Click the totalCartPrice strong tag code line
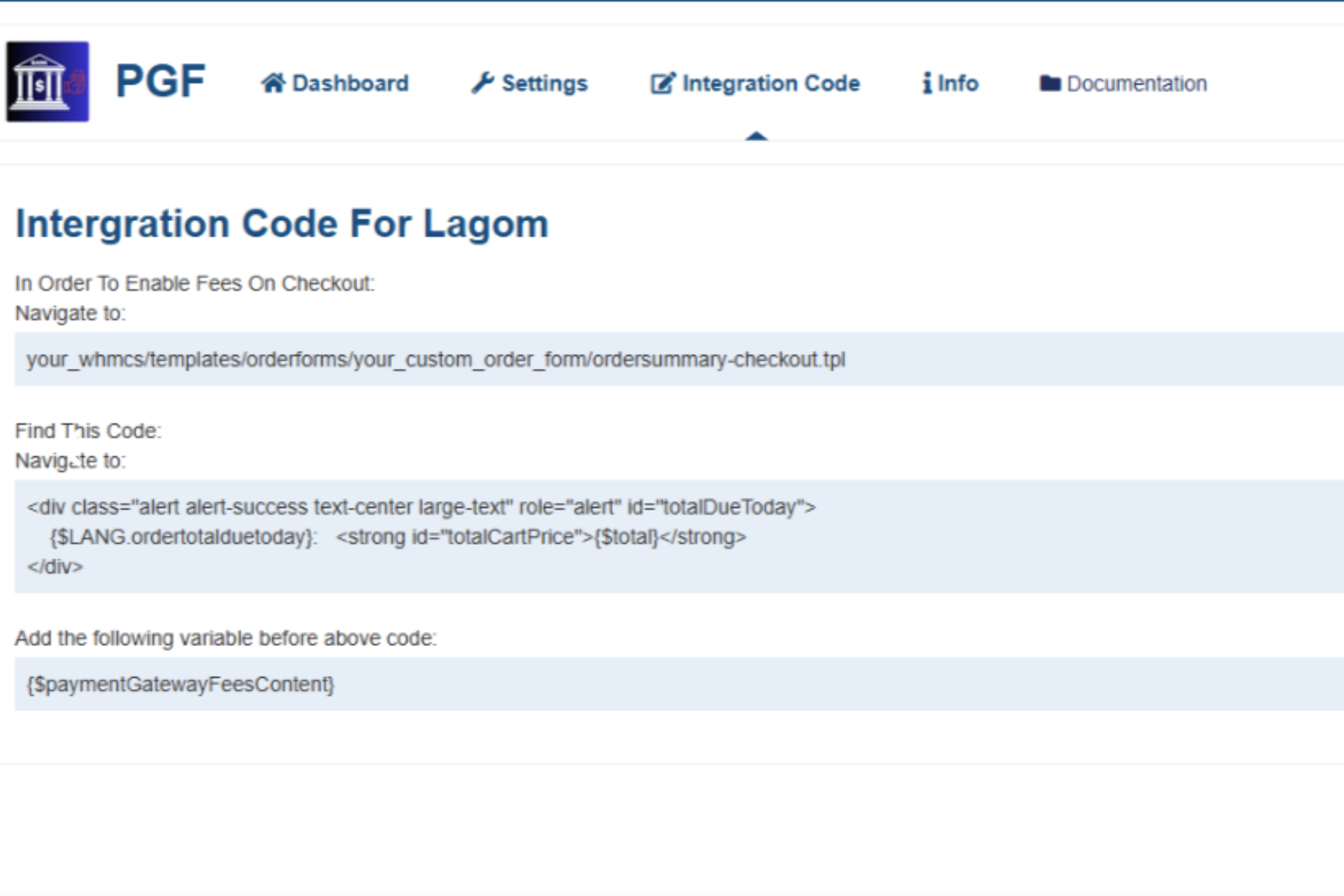This screenshot has height=896, width=1344. (x=398, y=537)
